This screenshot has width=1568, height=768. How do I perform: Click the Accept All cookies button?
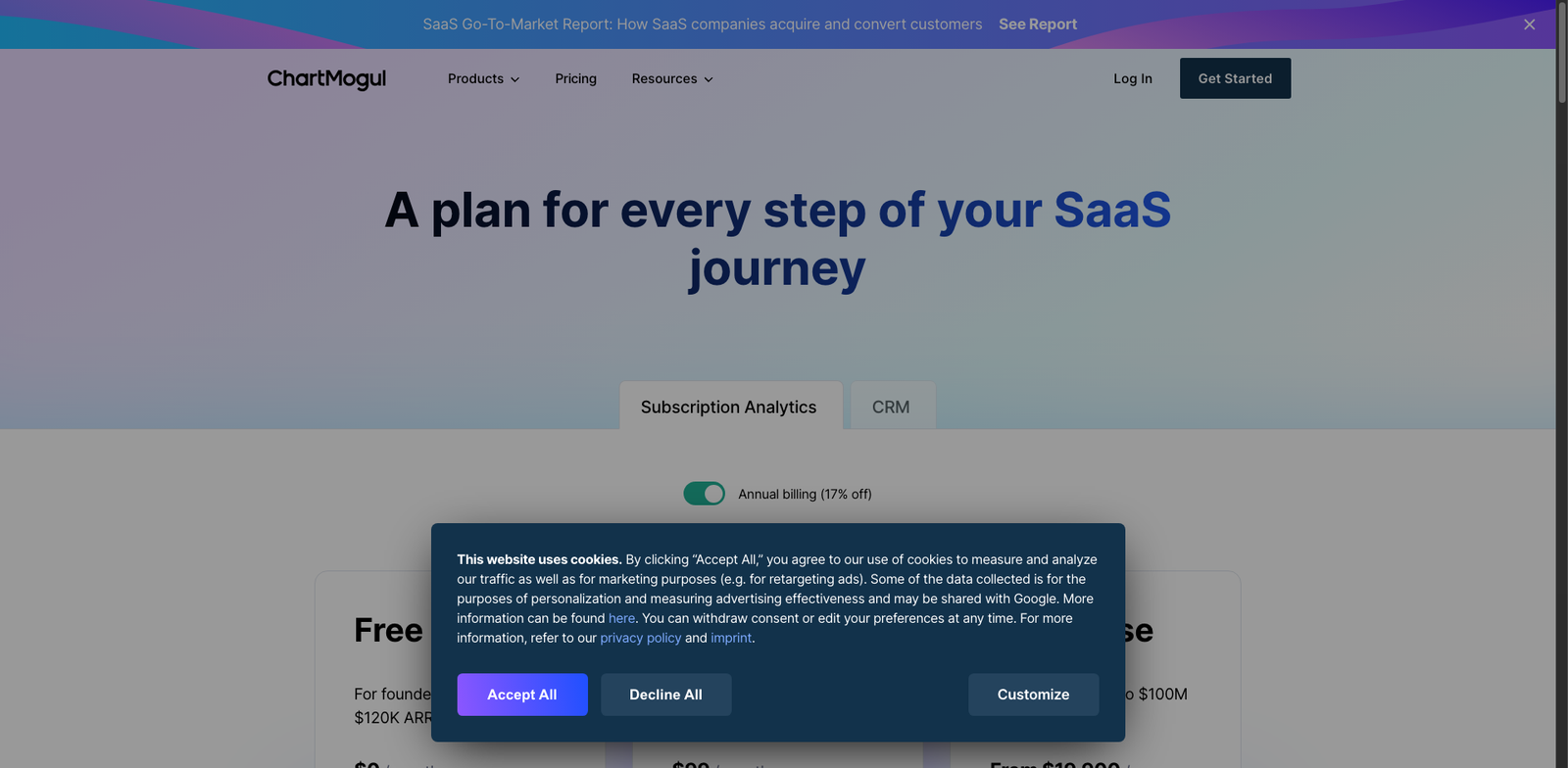(x=521, y=694)
